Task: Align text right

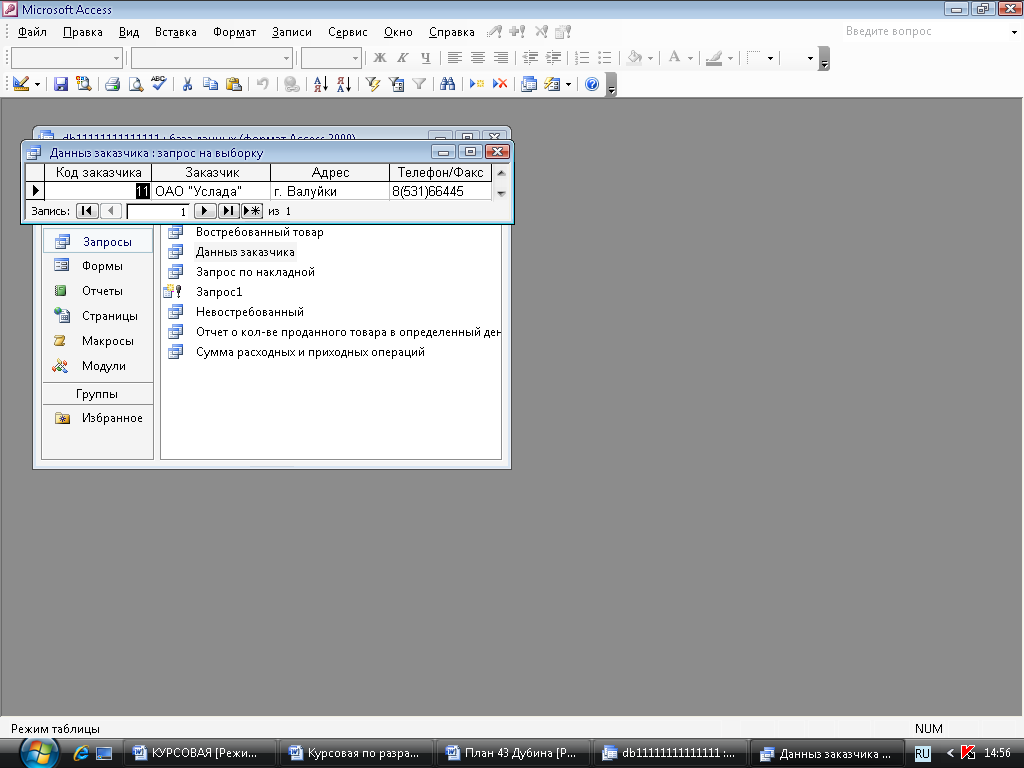Action: [501, 58]
